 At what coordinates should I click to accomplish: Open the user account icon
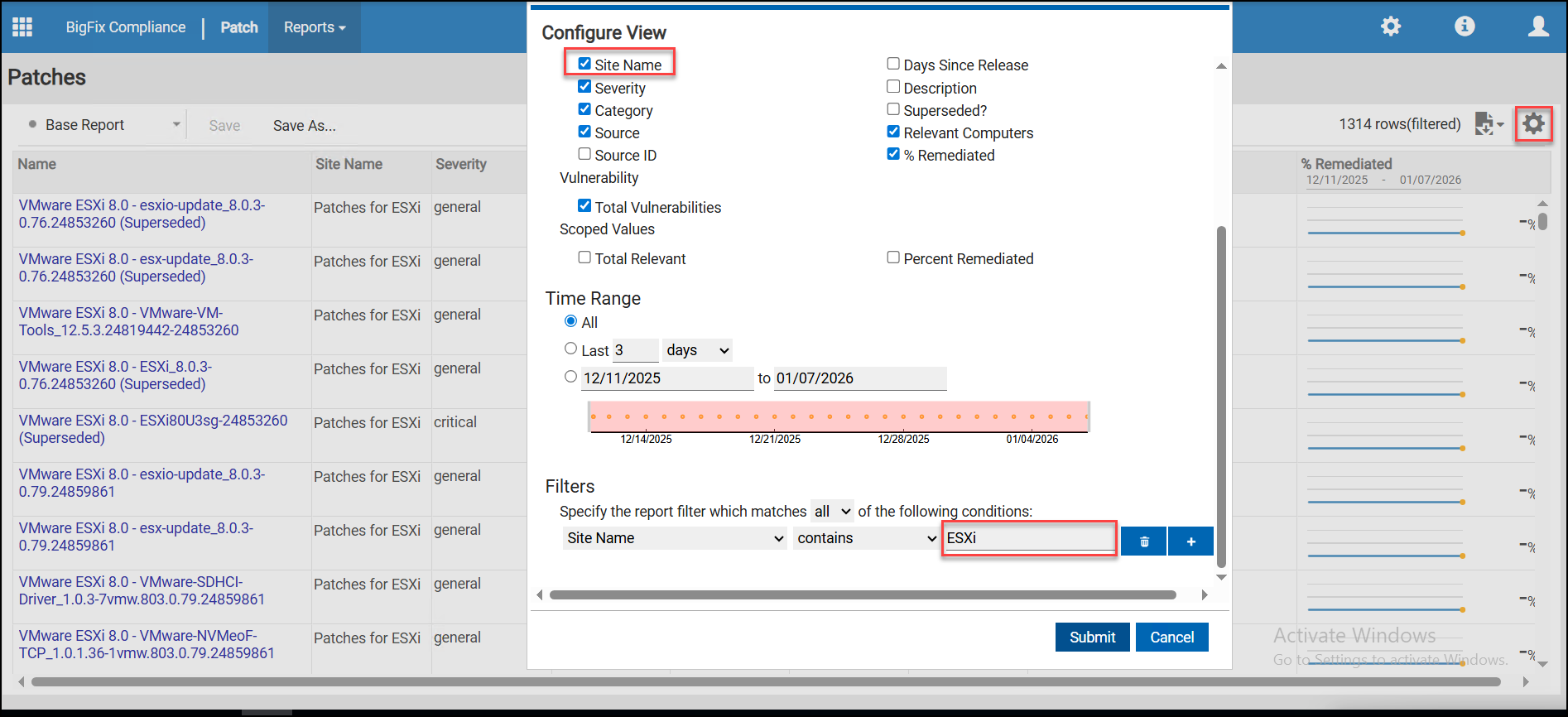[1538, 26]
